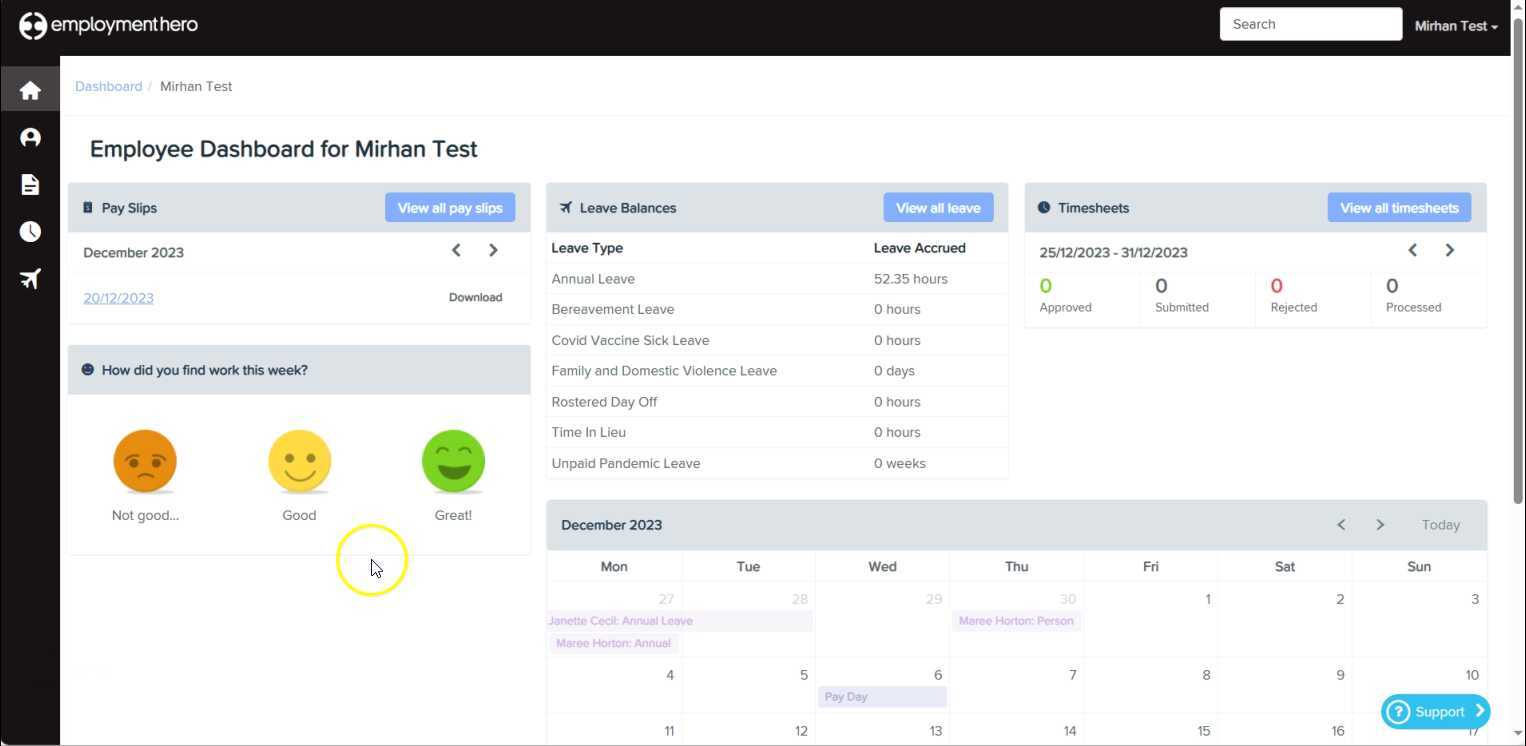Click Janette Cecil's Annual Leave calendar entry
The image size is (1526, 746).
click(x=621, y=620)
